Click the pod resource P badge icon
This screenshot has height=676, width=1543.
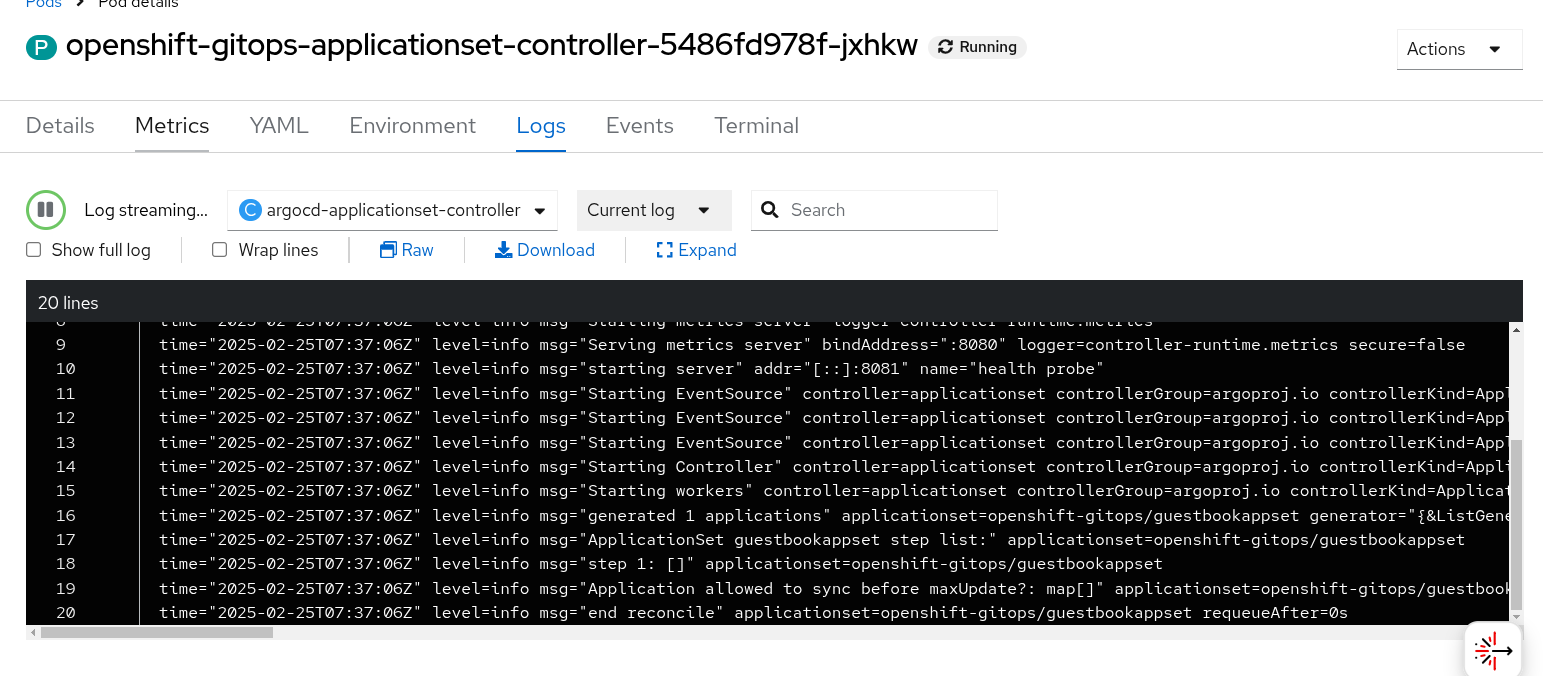(41, 47)
